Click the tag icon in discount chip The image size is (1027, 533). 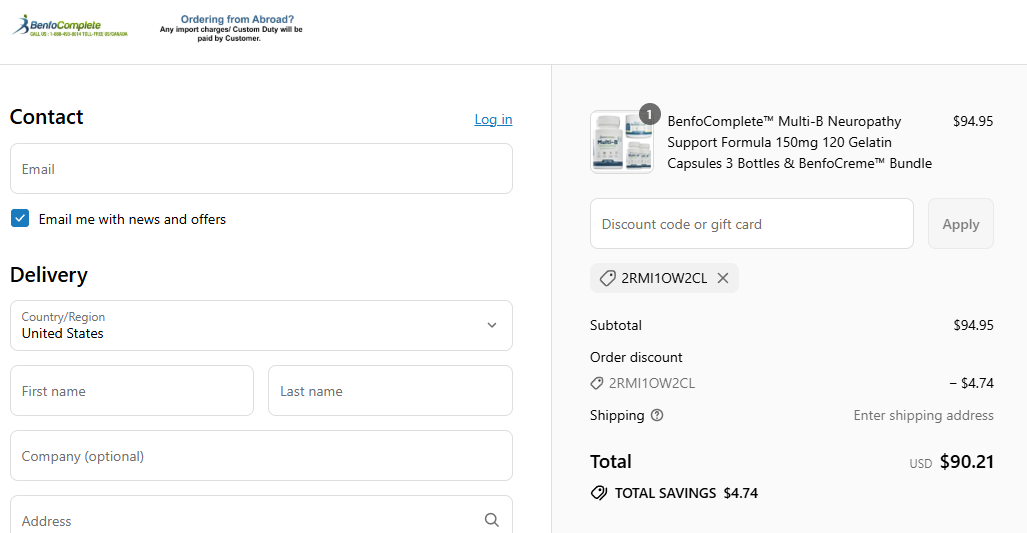point(607,278)
